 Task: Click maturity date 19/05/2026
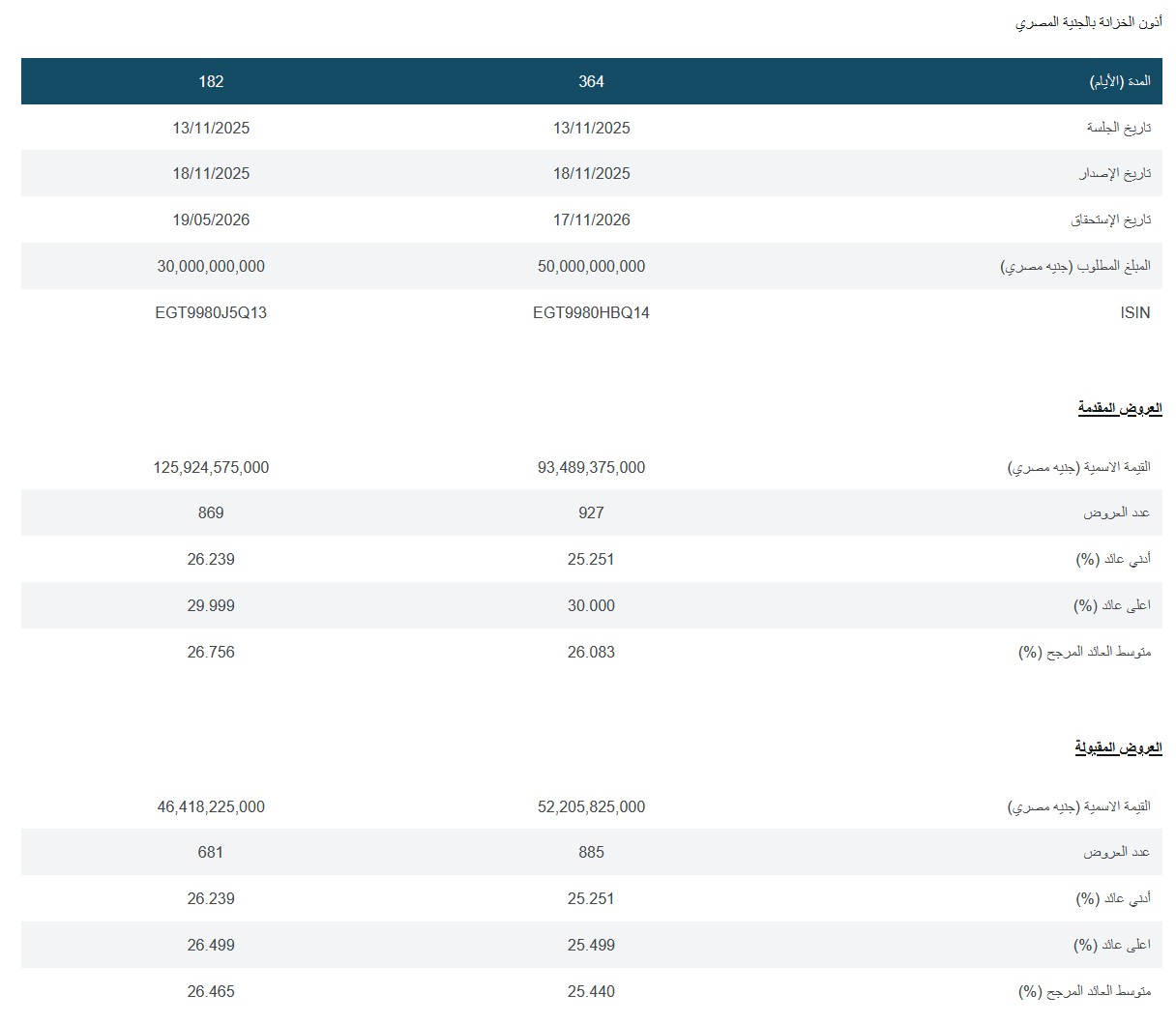[211, 219]
